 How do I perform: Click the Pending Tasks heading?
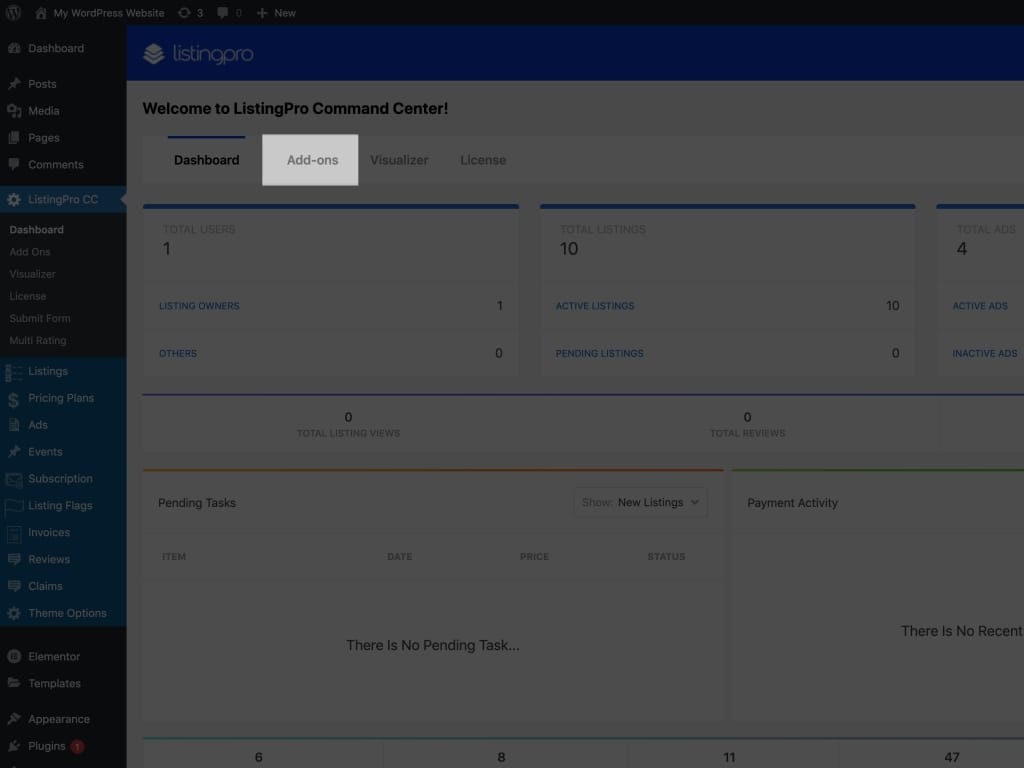click(x=197, y=503)
